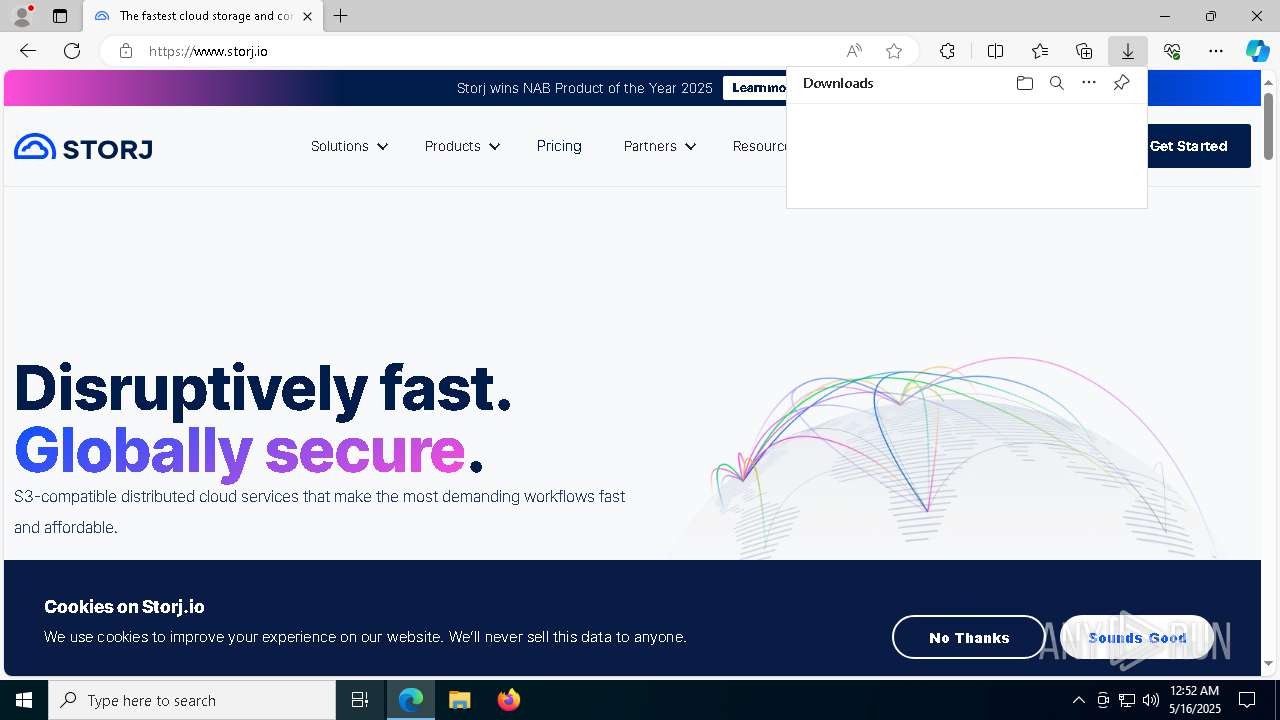Screen dimensions: 1280x720
Task: Expand the Products menu
Action: click(x=461, y=146)
